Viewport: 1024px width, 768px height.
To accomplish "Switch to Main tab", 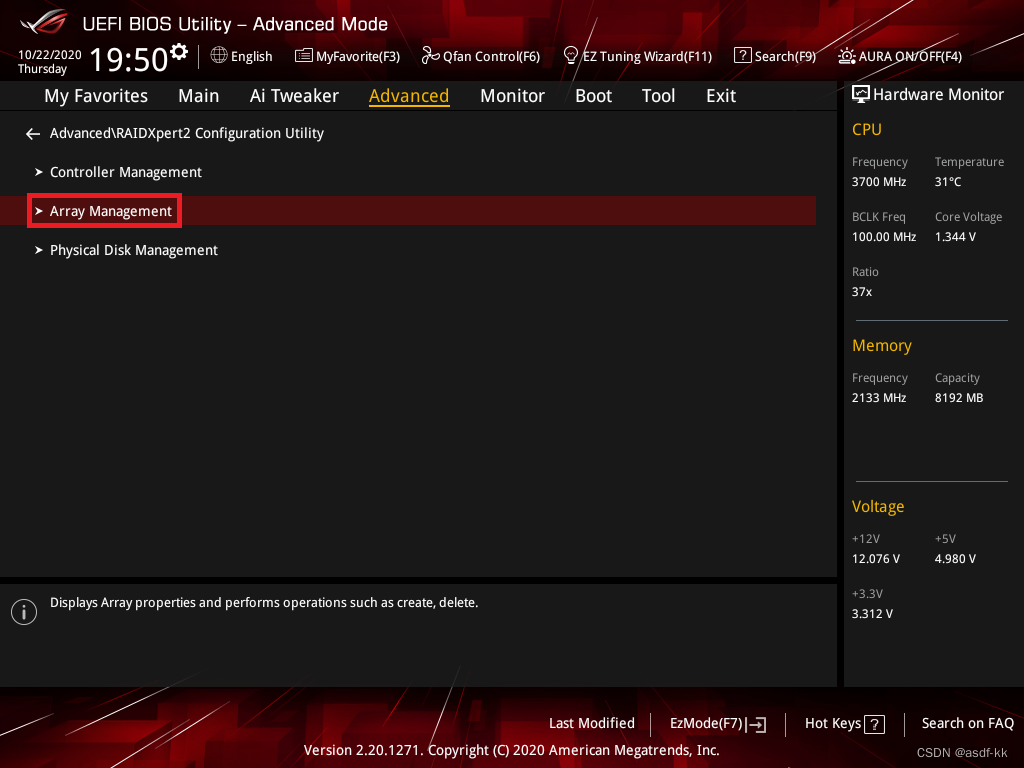I will point(199,96).
